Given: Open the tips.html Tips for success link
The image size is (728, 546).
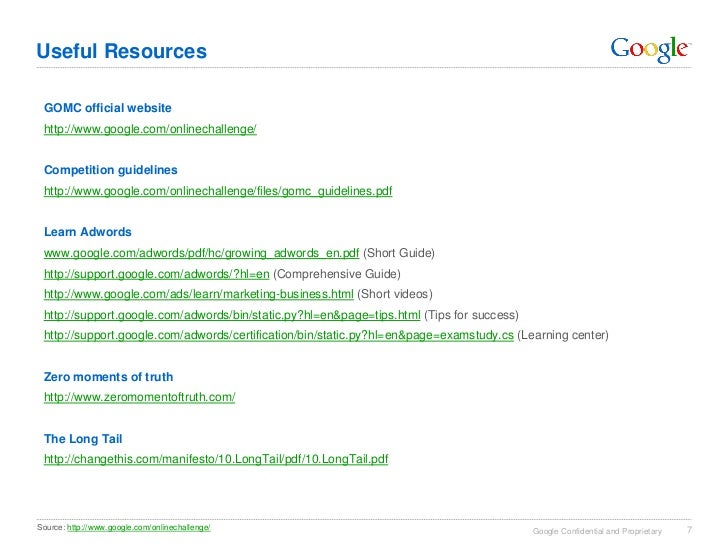Looking at the screenshot, I should point(232,315).
